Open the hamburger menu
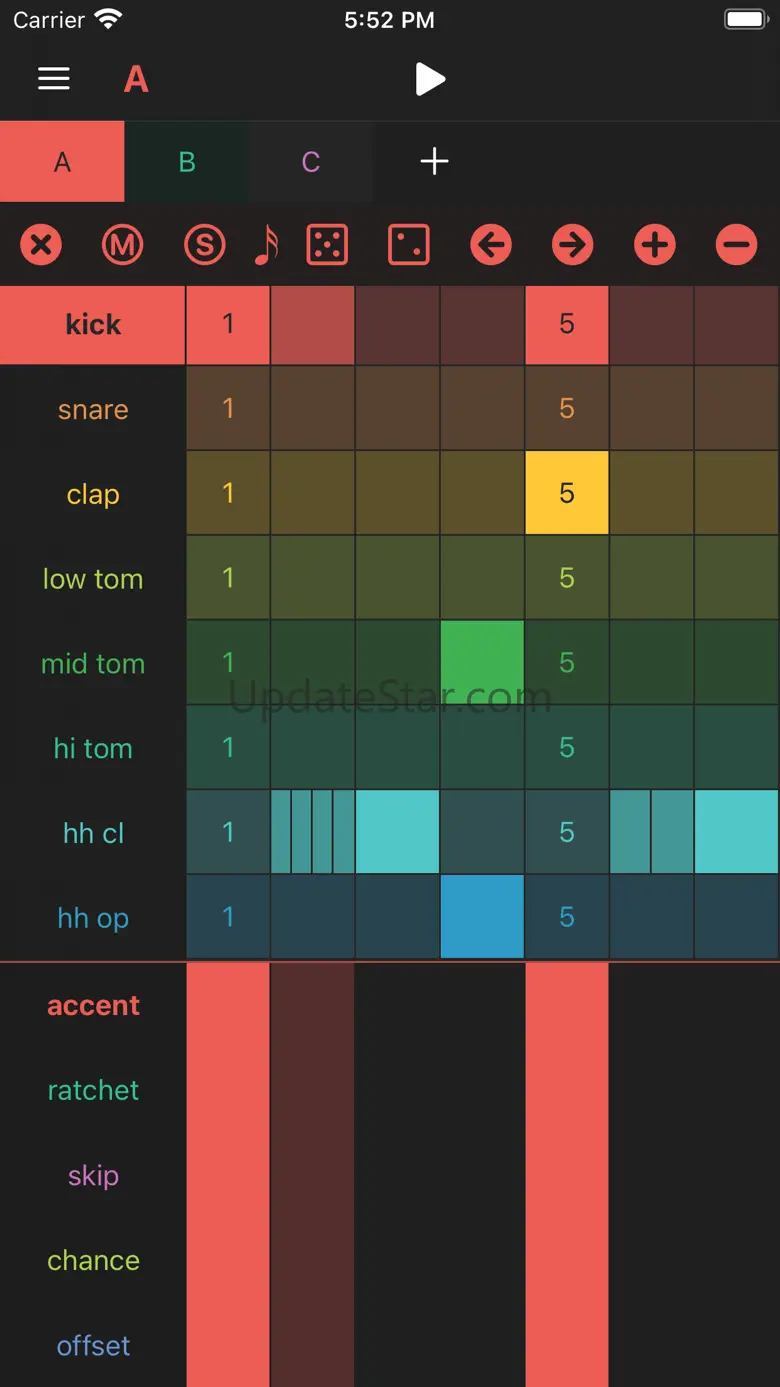780x1387 pixels. [54, 78]
